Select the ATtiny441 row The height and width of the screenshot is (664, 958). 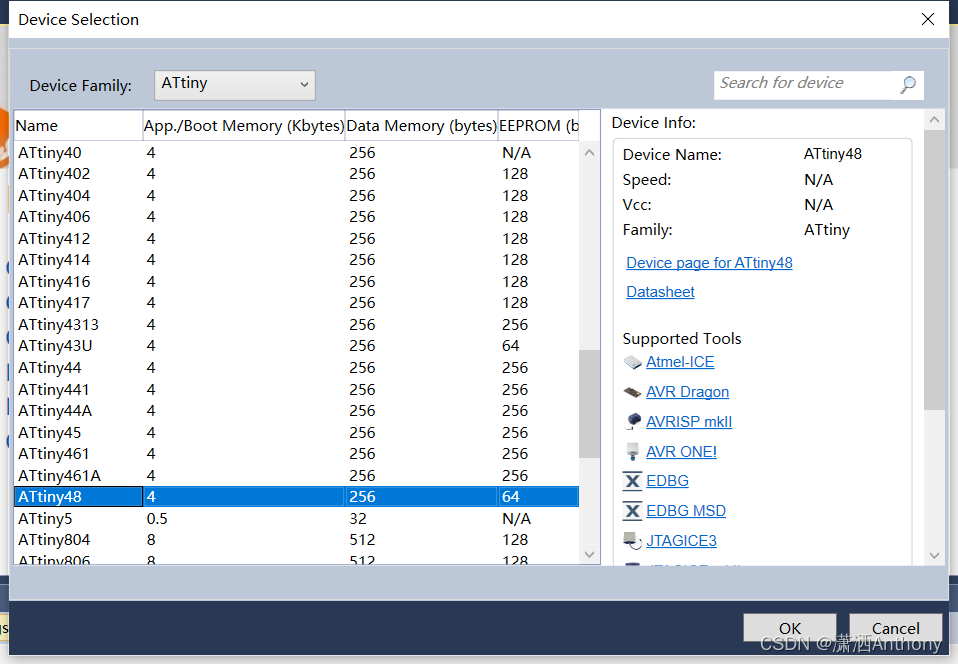(296, 390)
